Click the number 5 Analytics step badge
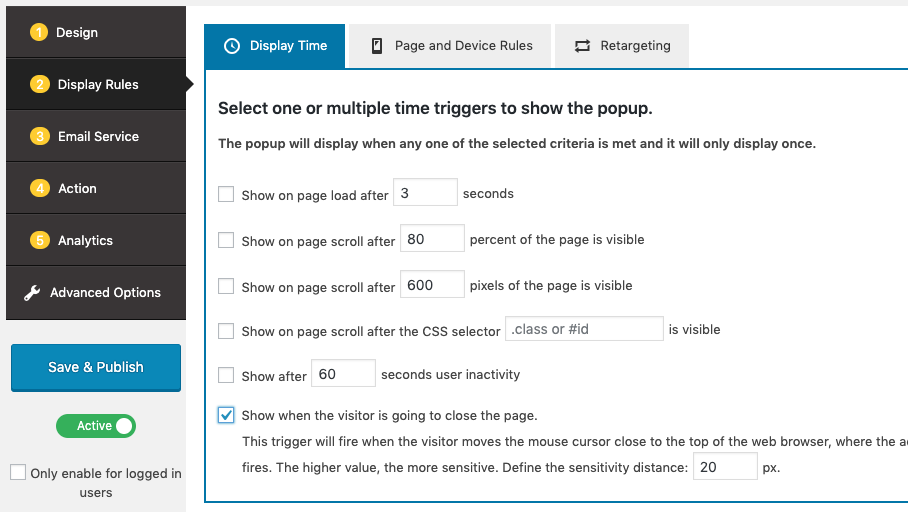This screenshot has height=512, width=908. click(40, 241)
